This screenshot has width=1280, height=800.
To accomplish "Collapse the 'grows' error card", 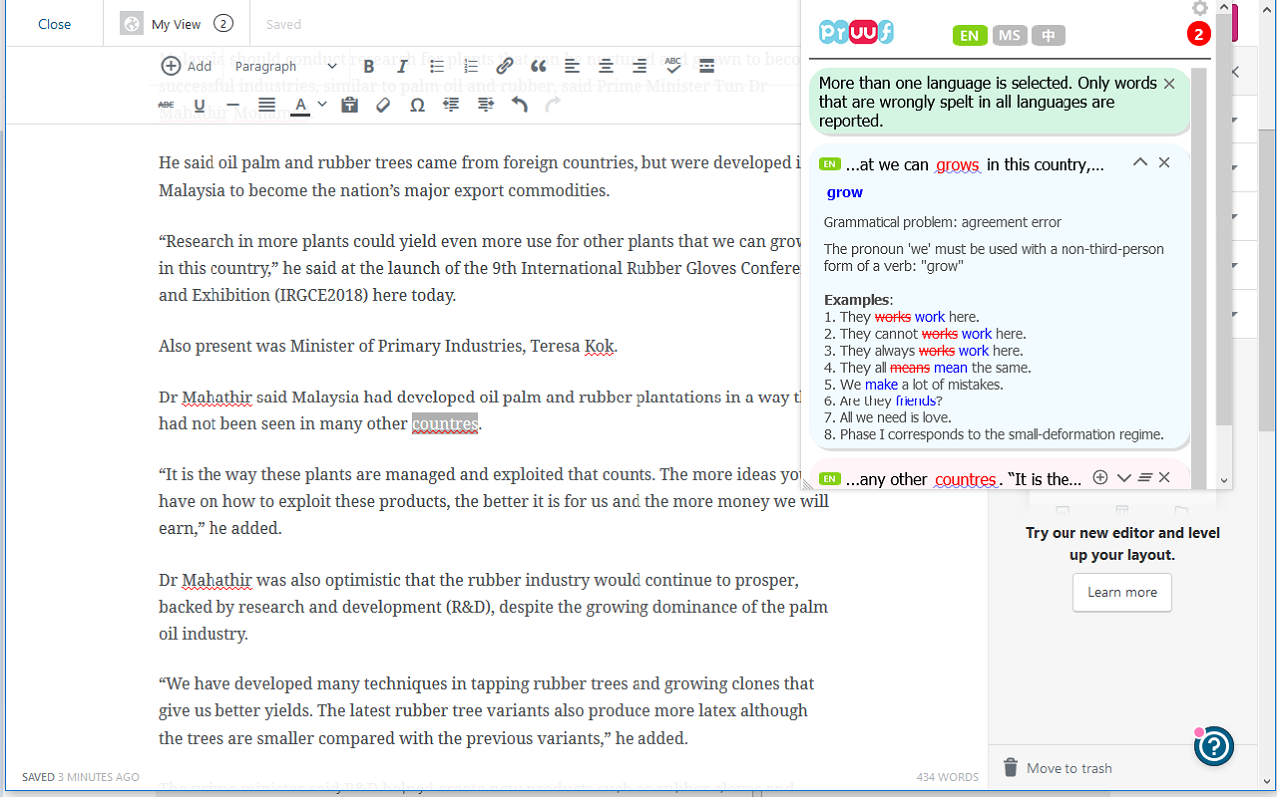I will (1140, 162).
